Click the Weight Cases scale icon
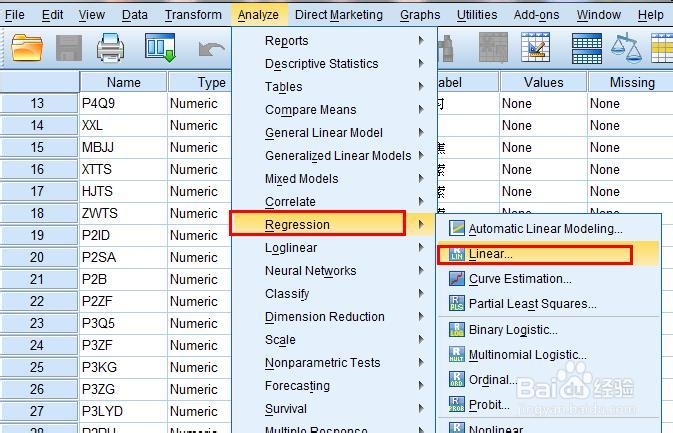The width and height of the screenshot is (673, 433). click(x=626, y=48)
